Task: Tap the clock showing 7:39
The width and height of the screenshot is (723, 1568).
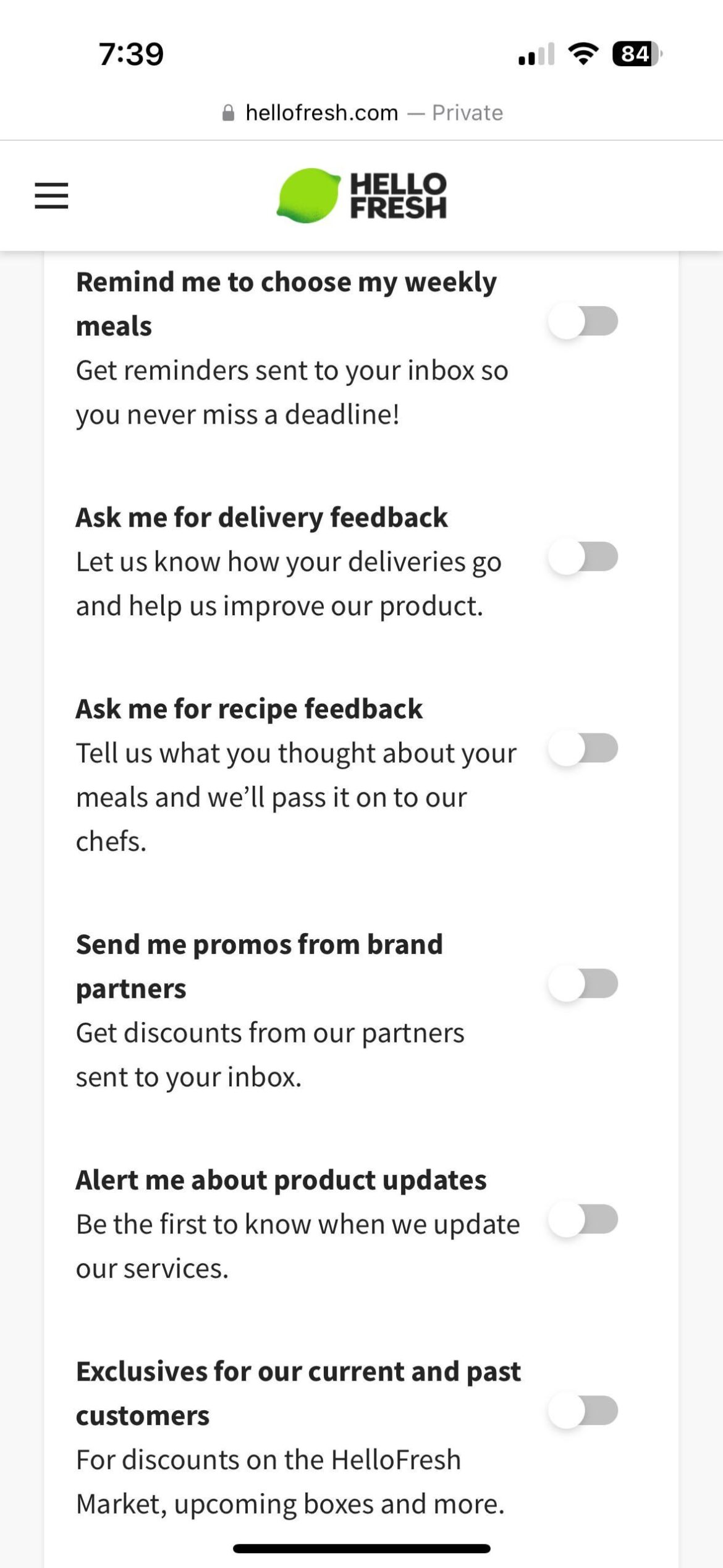Action: [x=130, y=54]
